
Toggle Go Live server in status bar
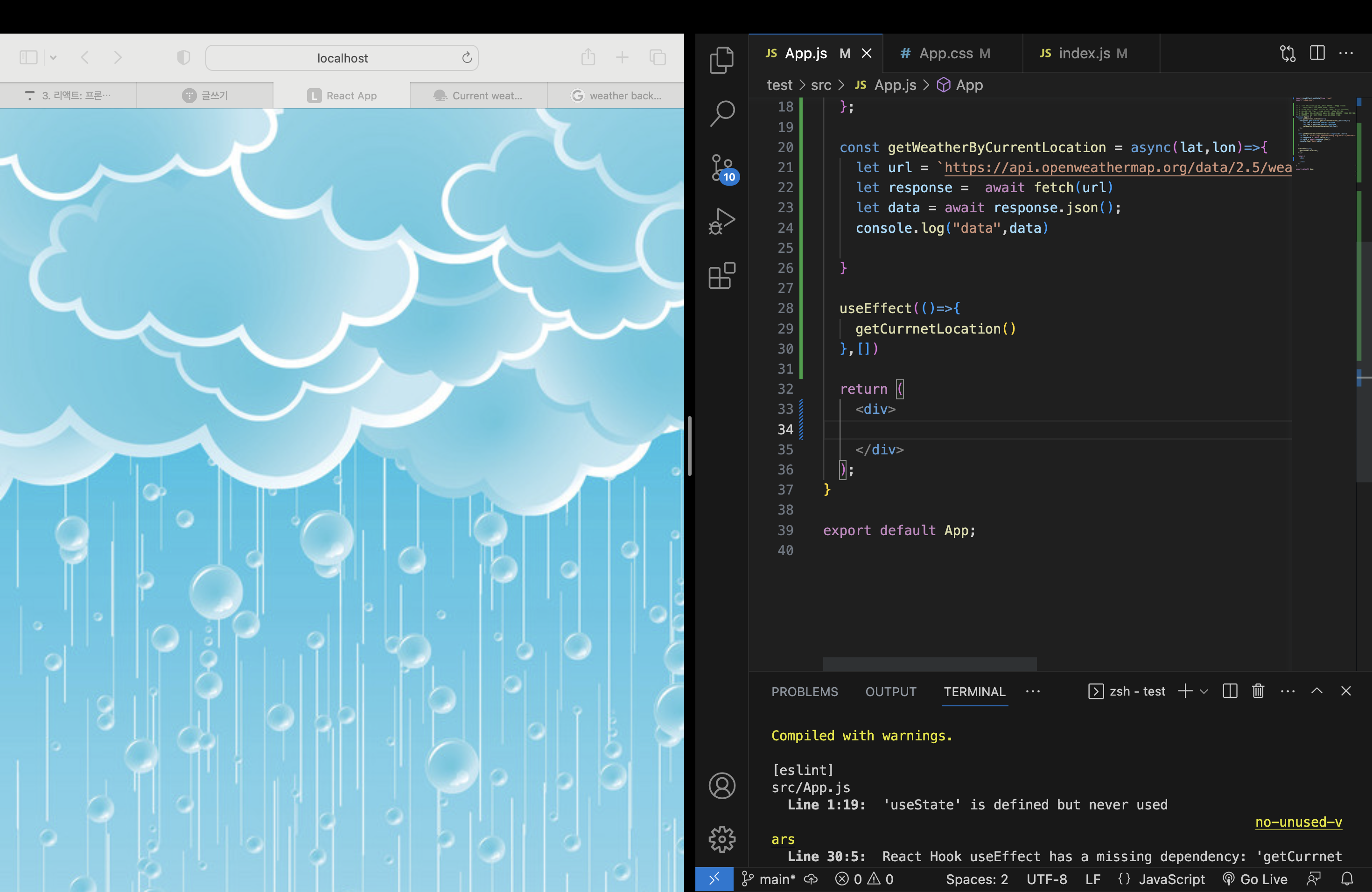point(1255,879)
